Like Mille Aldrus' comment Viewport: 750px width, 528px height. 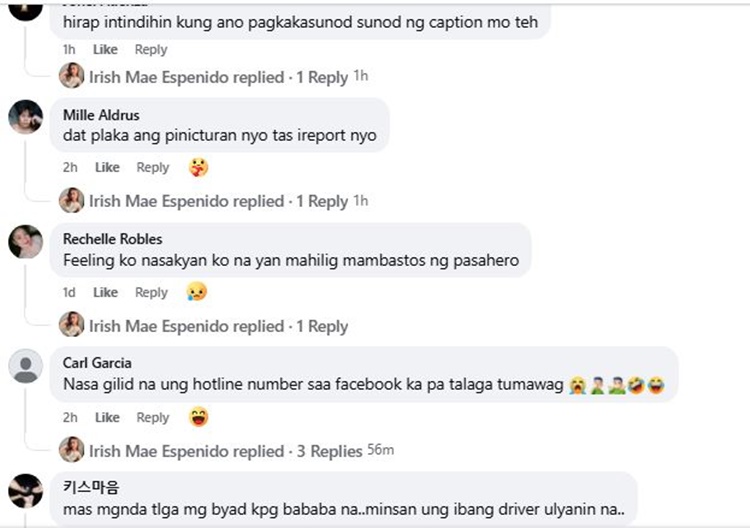click(107, 167)
